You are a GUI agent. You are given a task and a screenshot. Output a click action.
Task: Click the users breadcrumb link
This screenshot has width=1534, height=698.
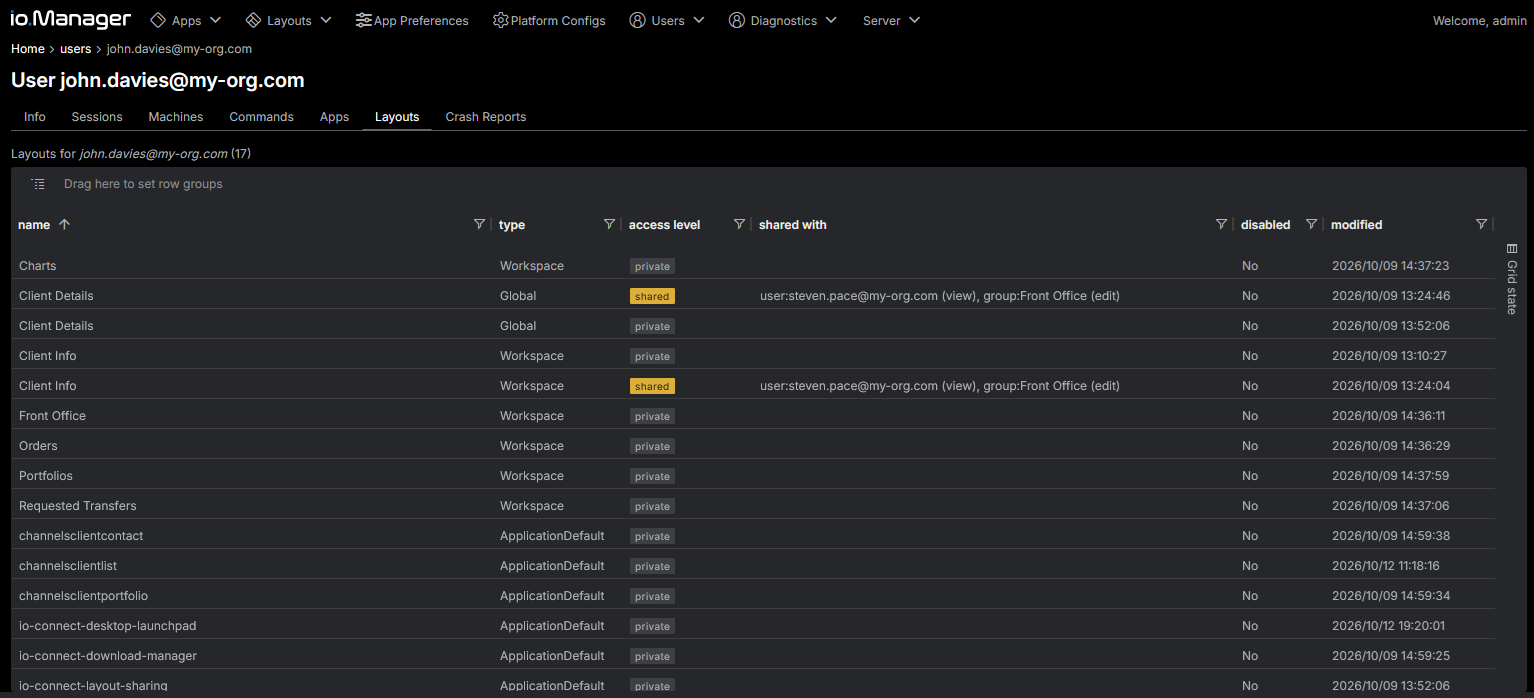tap(76, 49)
